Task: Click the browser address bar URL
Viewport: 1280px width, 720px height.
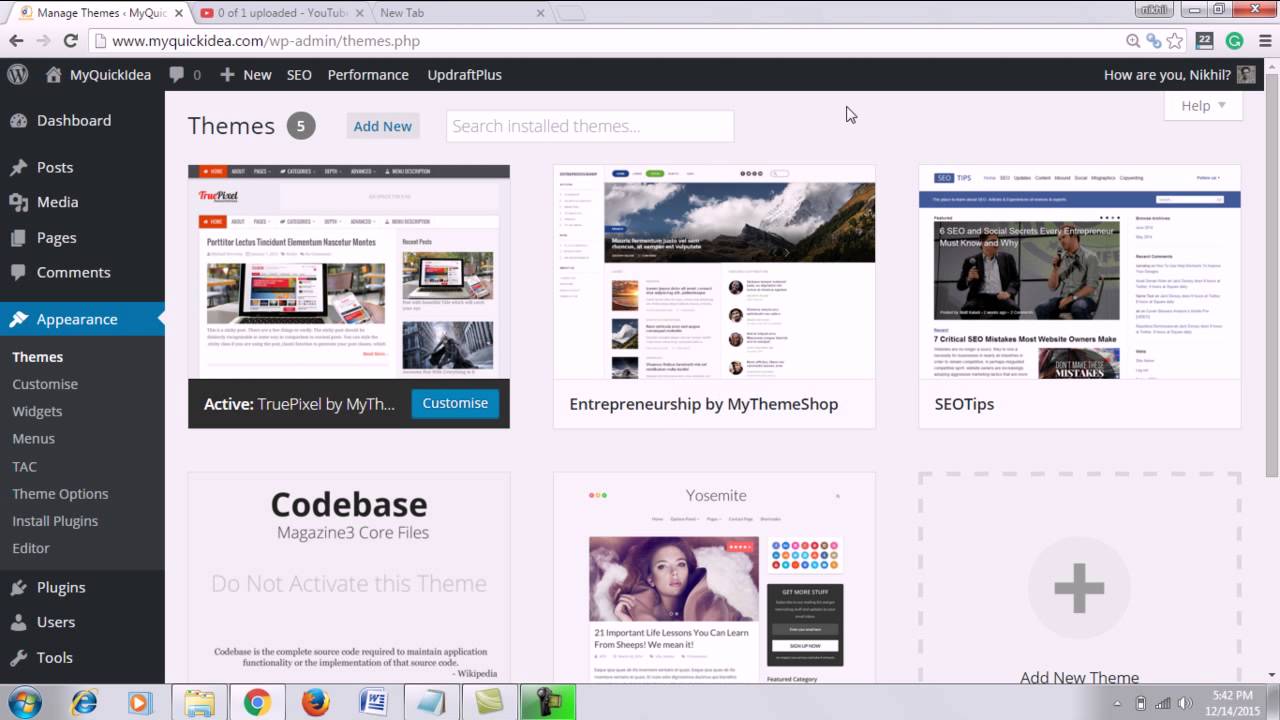Action: tap(266, 41)
